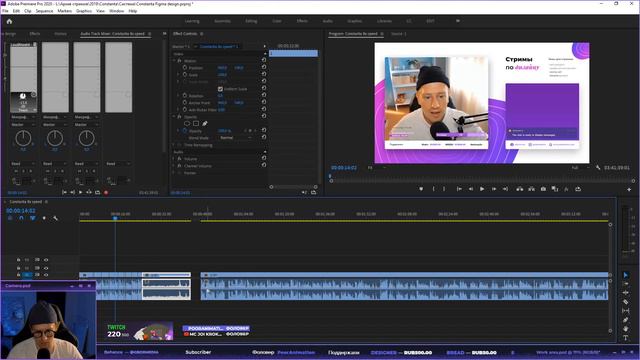Open the Sequence menu
640x360 pixels.
pyautogui.click(x=44, y=11)
